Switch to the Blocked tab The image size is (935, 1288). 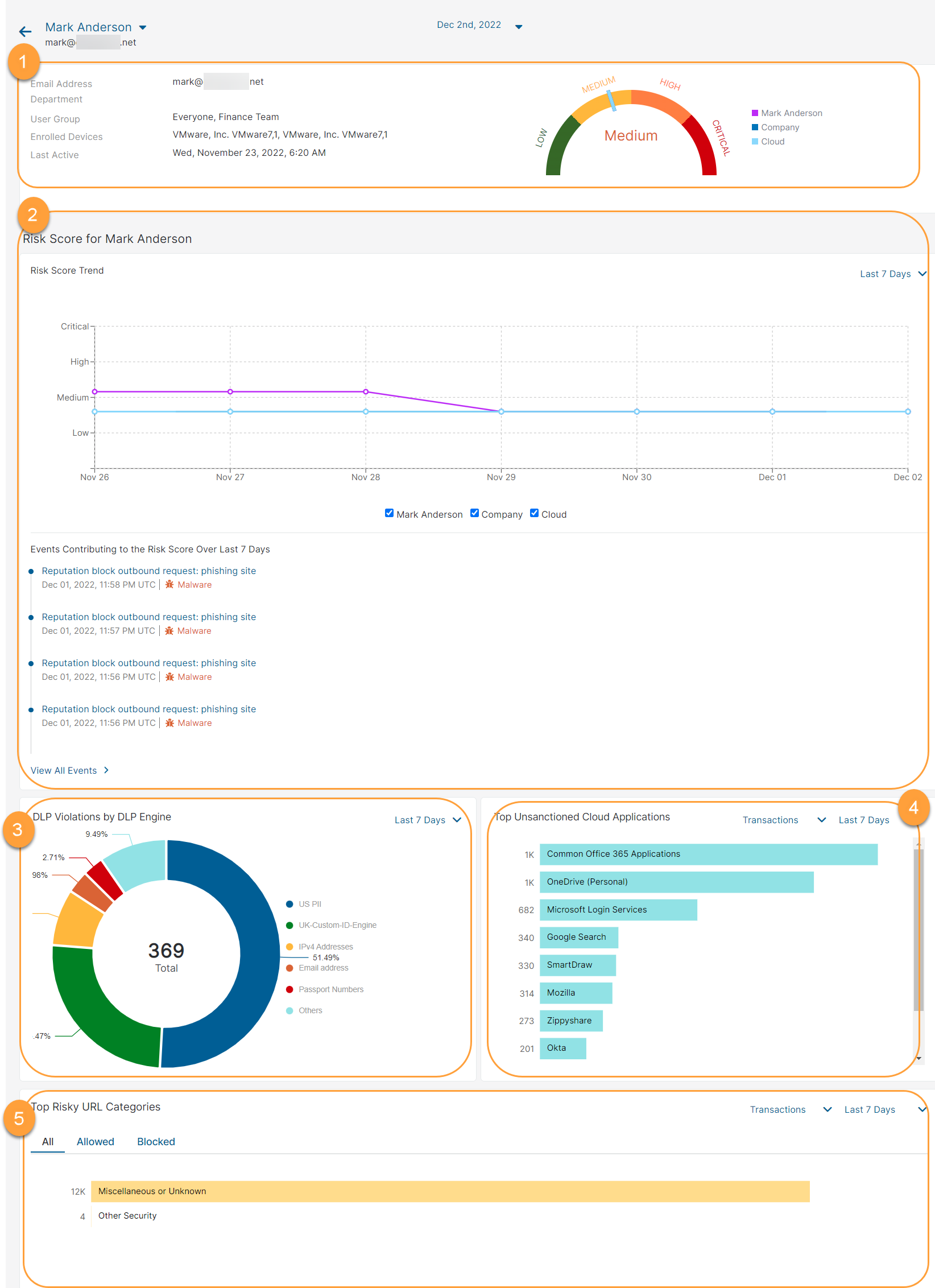pyautogui.click(x=155, y=1141)
